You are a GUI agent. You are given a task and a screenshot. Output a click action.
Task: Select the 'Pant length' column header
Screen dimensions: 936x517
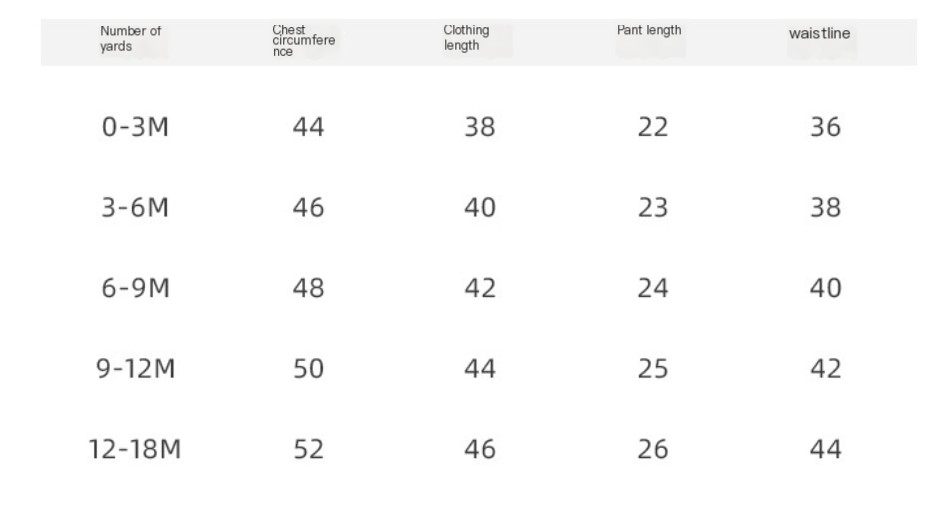(x=649, y=30)
